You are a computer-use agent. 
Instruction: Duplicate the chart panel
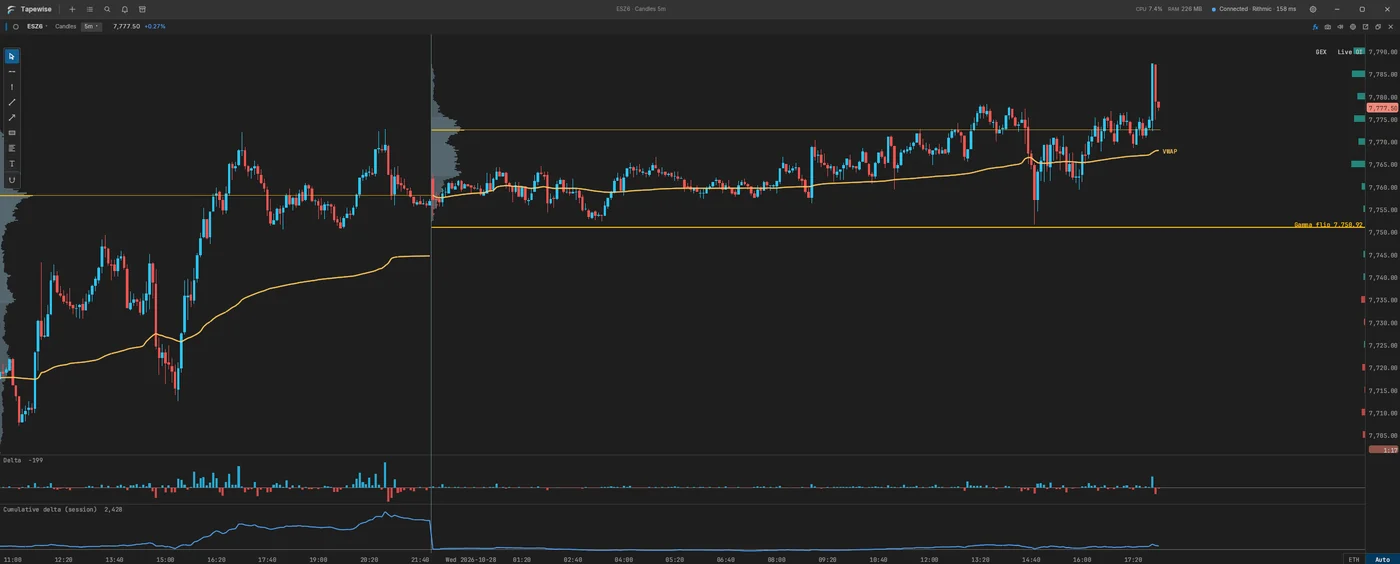[1378, 27]
